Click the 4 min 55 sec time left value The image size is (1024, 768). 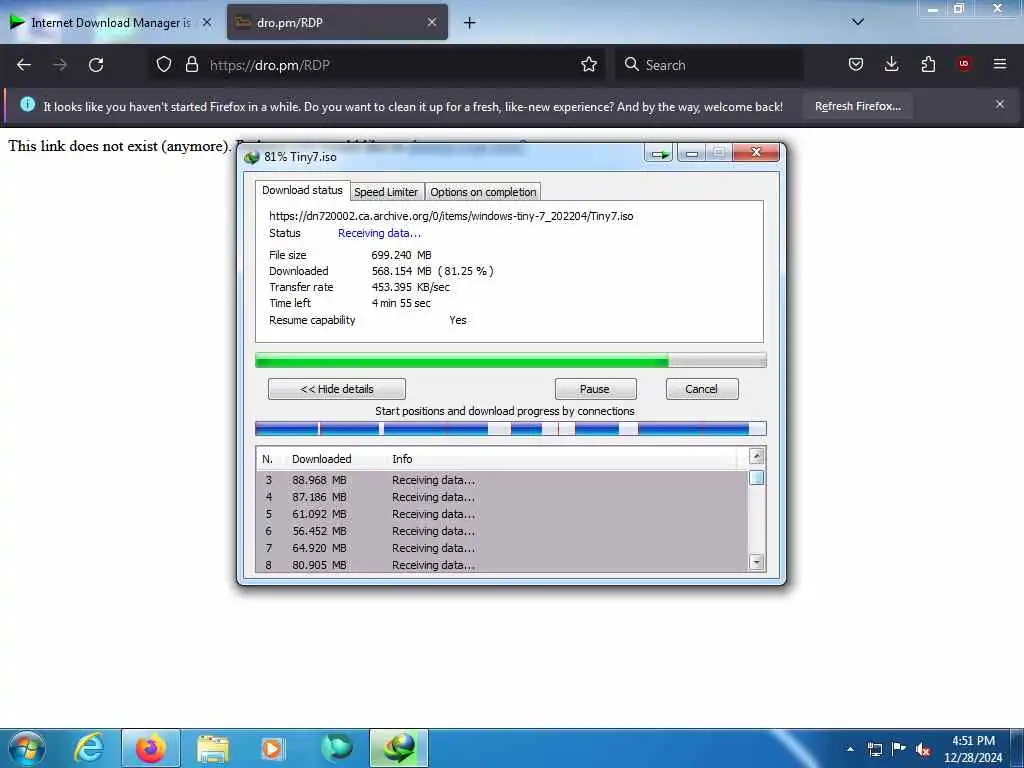point(401,303)
